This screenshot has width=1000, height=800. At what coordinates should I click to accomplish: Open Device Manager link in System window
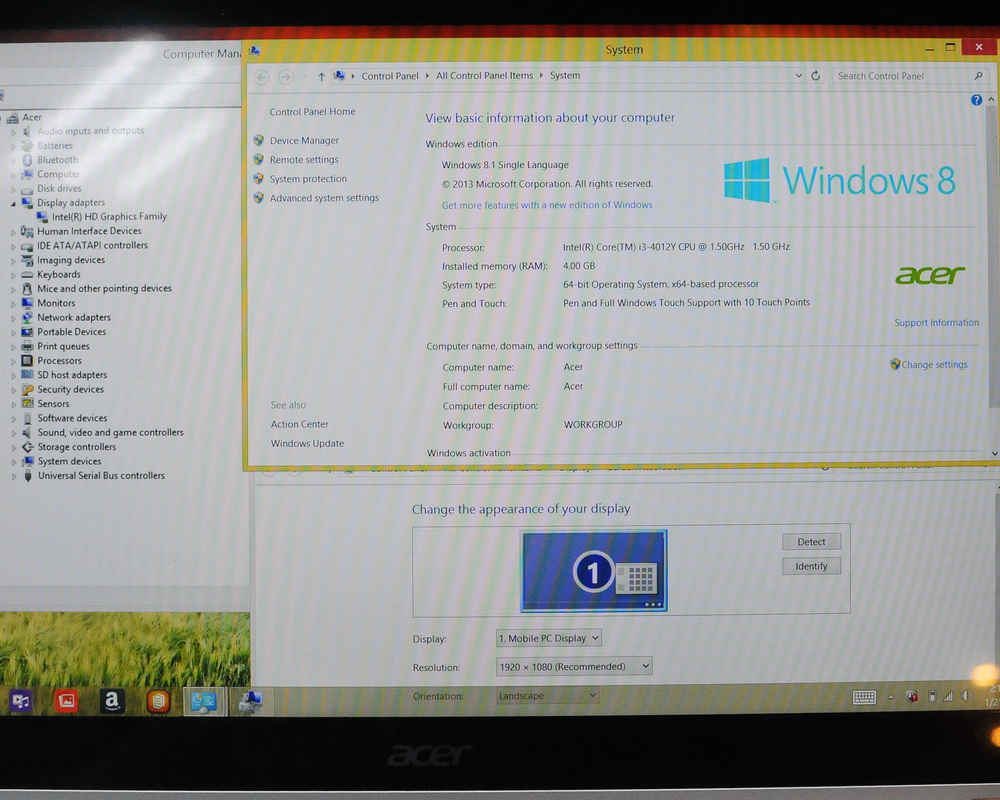(304, 140)
